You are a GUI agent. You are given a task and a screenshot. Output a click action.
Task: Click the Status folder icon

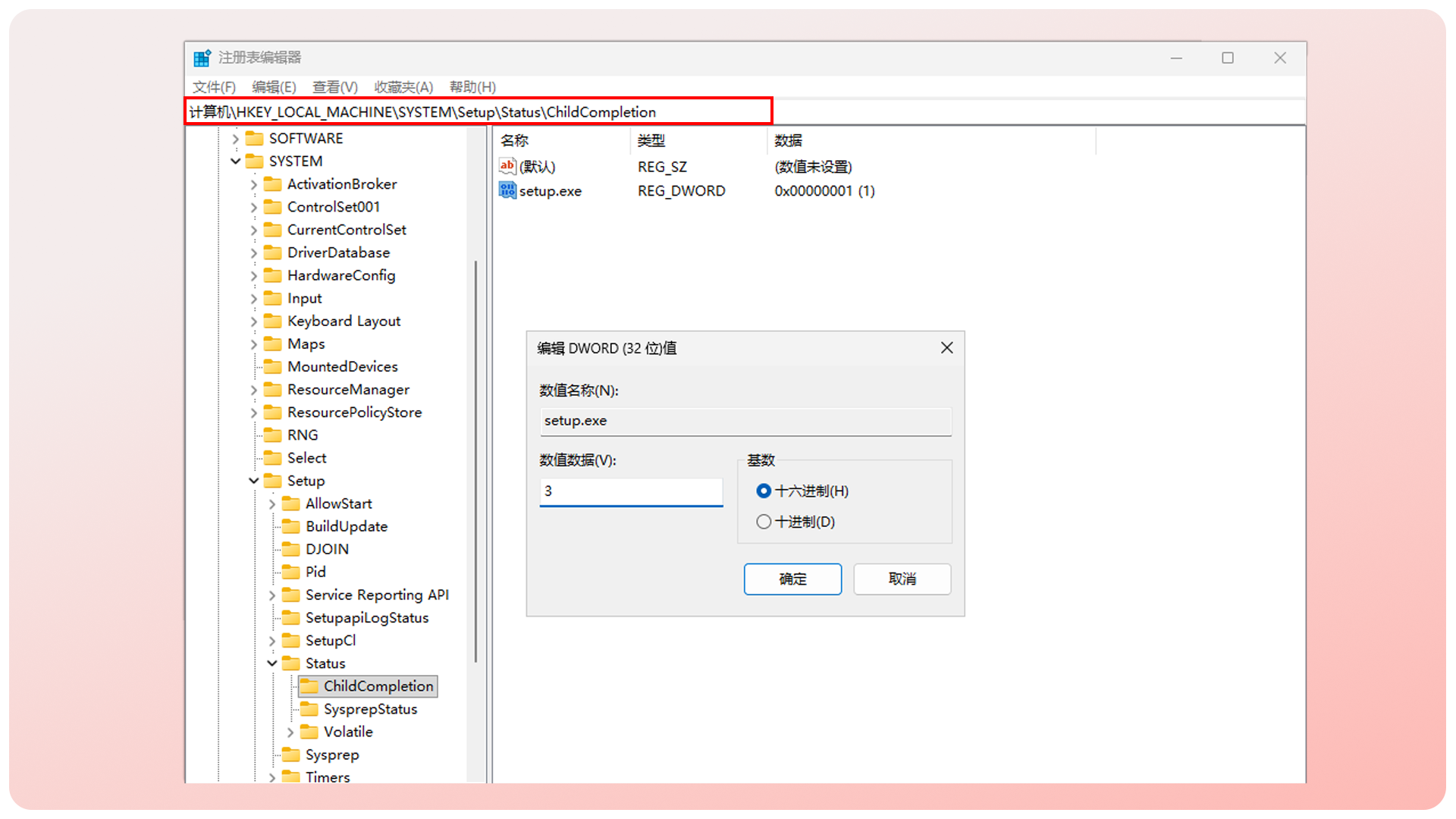pos(291,664)
